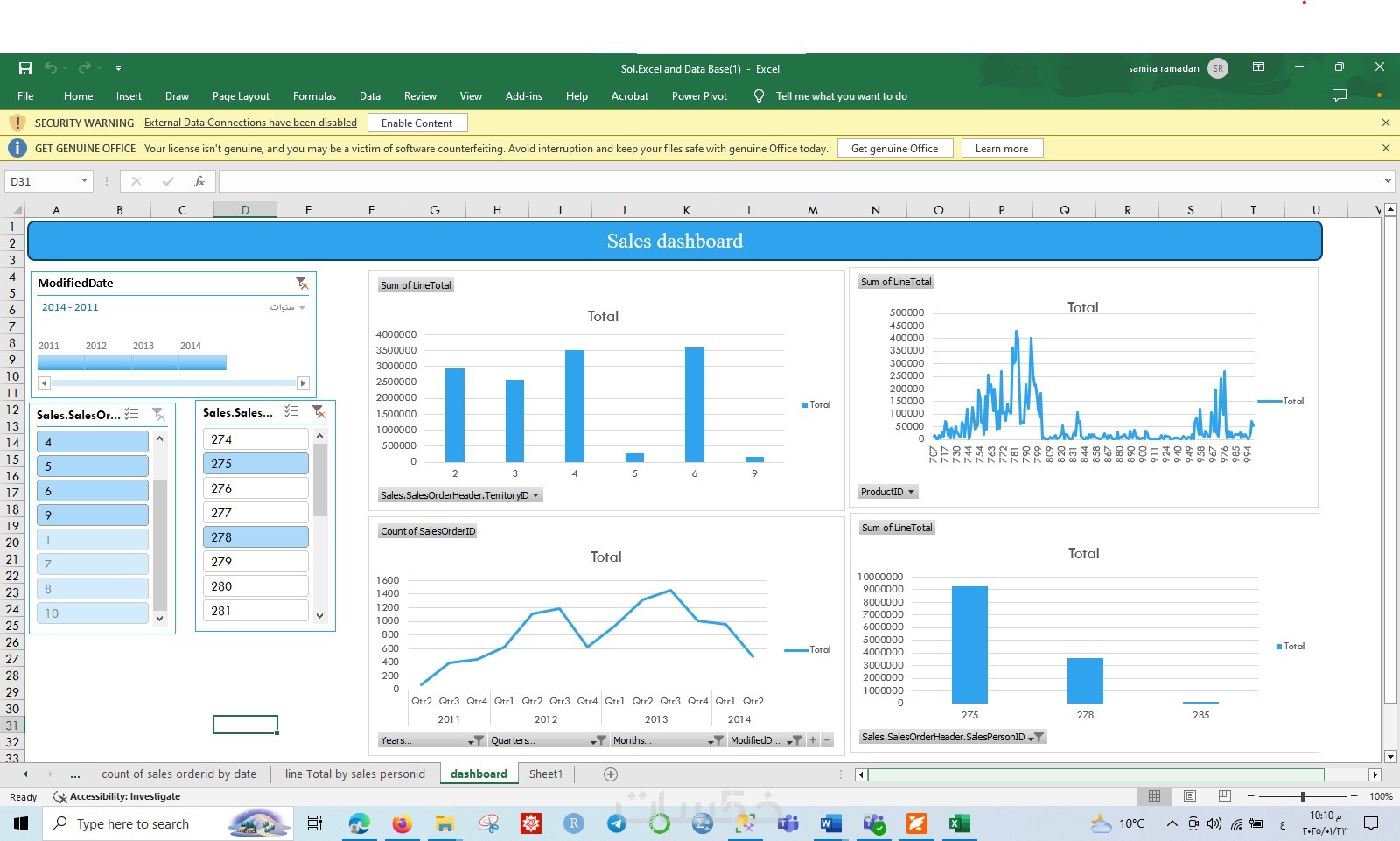The width and height of the screenshot is (1400, 841).
Task: Open the samira ramadan account avatar
Action: click(x=1218, y=68)
